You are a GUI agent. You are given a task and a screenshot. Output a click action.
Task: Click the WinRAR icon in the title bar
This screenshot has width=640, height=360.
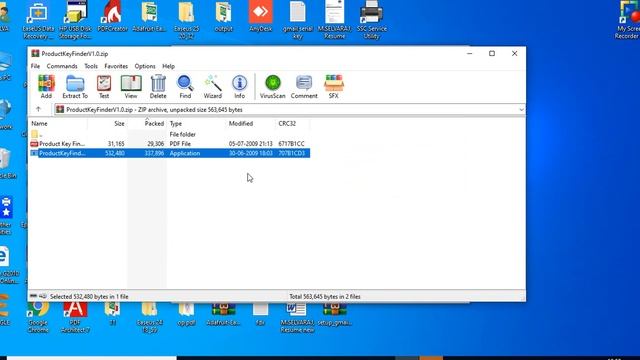coord(36,53)
